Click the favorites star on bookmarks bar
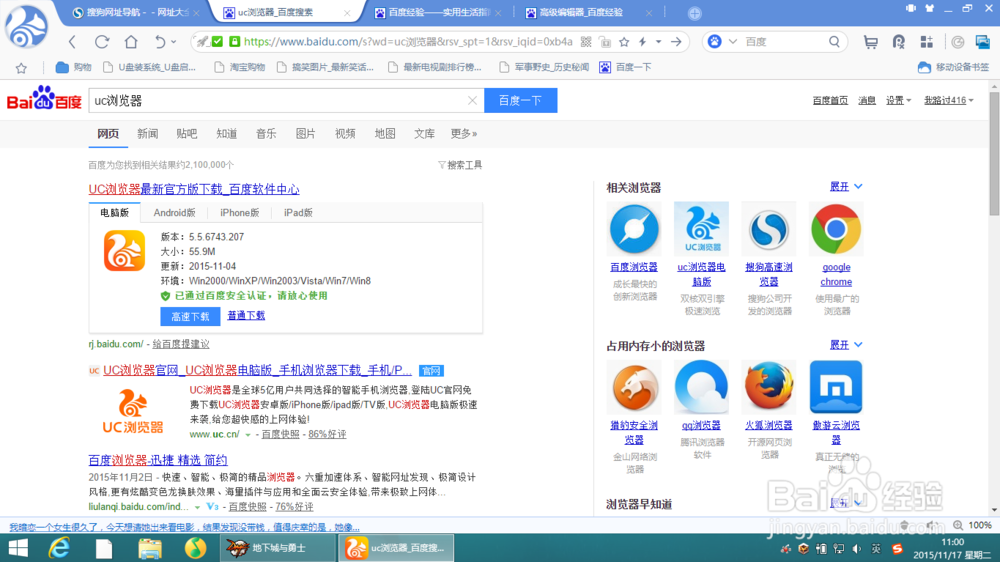Screen dimensions: 1000x562 [21, 68]
